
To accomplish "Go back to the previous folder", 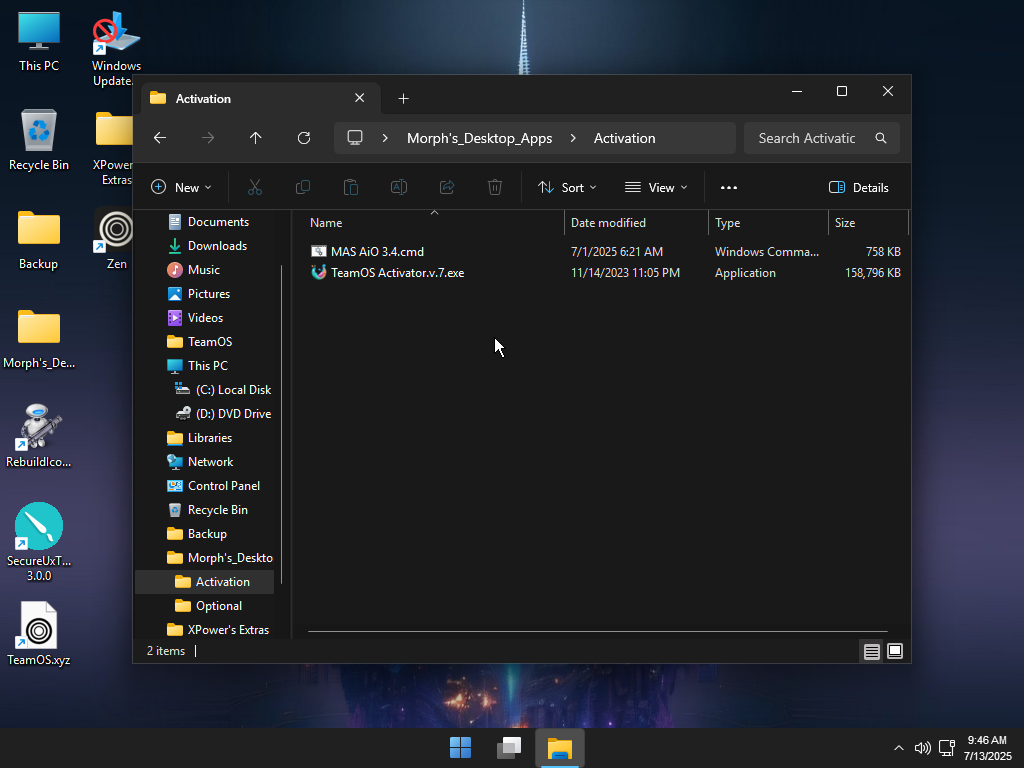I will click(160, 138).
